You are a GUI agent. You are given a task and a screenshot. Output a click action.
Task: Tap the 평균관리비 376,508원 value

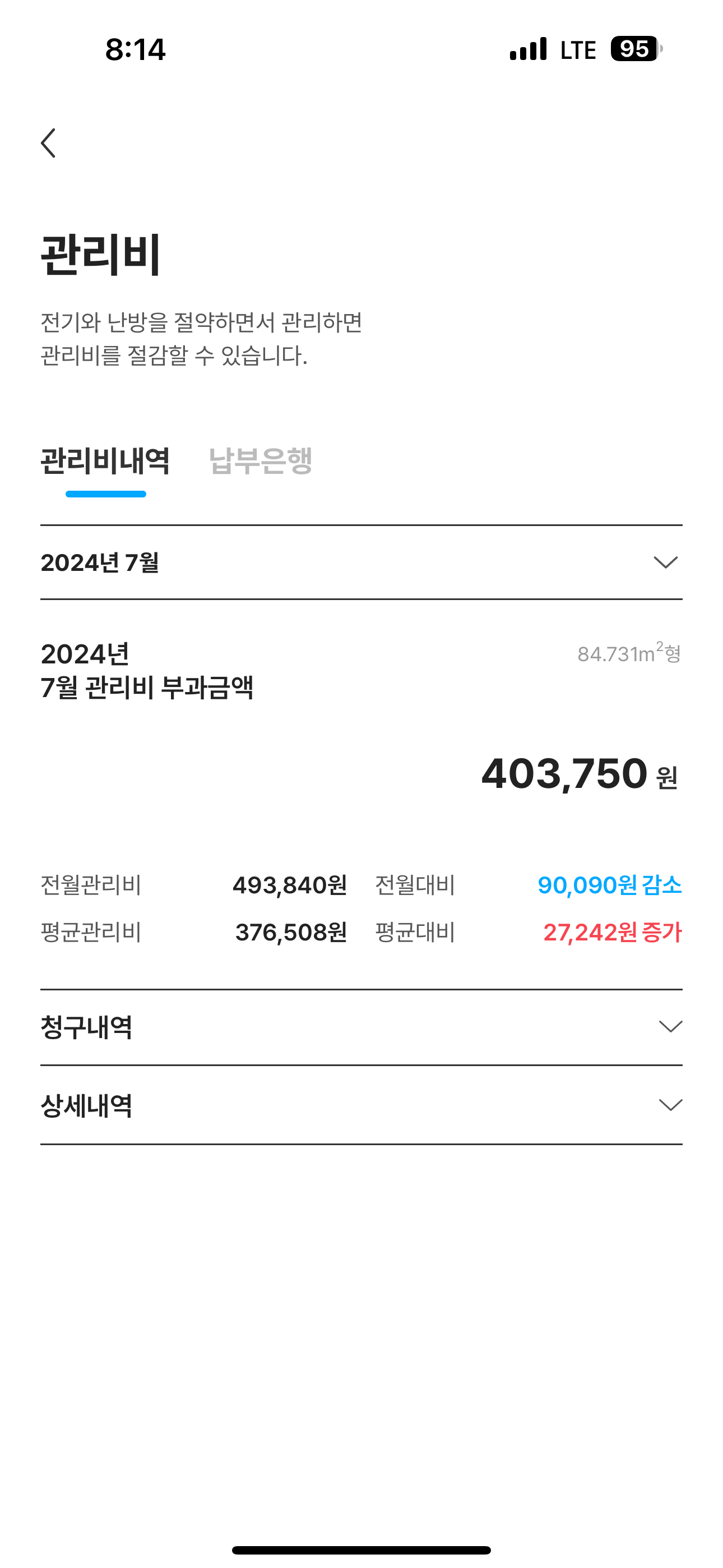pos(291,933)
